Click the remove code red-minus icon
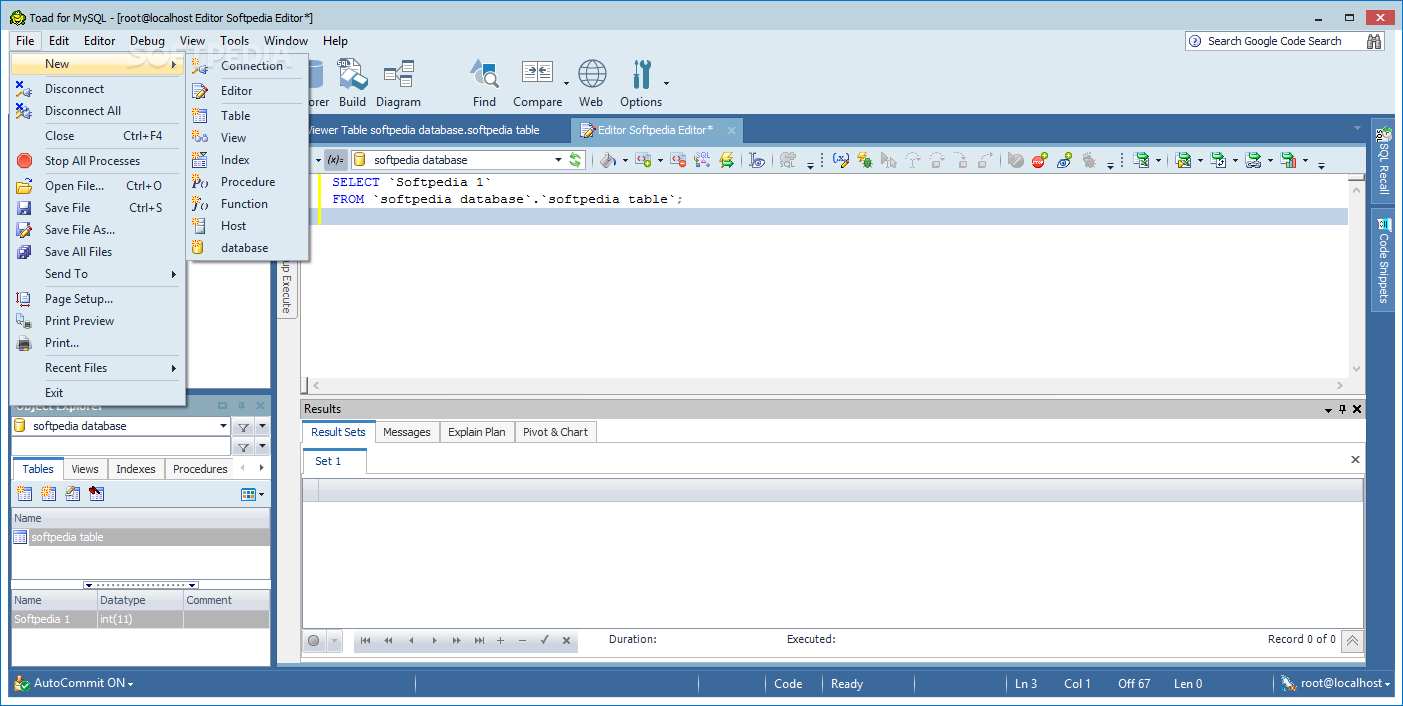The width and height of the screenshot is (1403, 706). (x=678, y=160)
